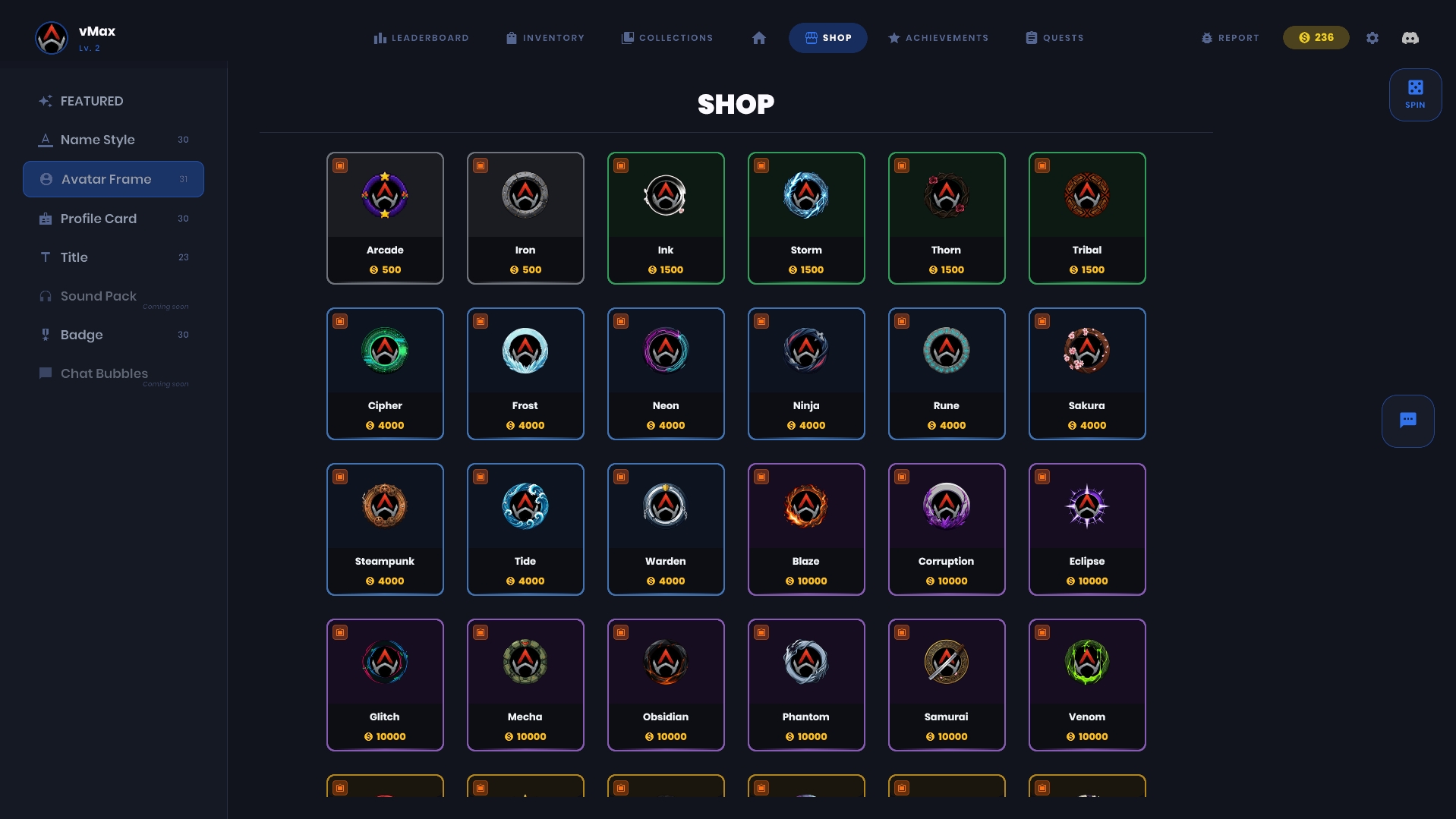Switch to the Inventory tab

tap(545, 38)
